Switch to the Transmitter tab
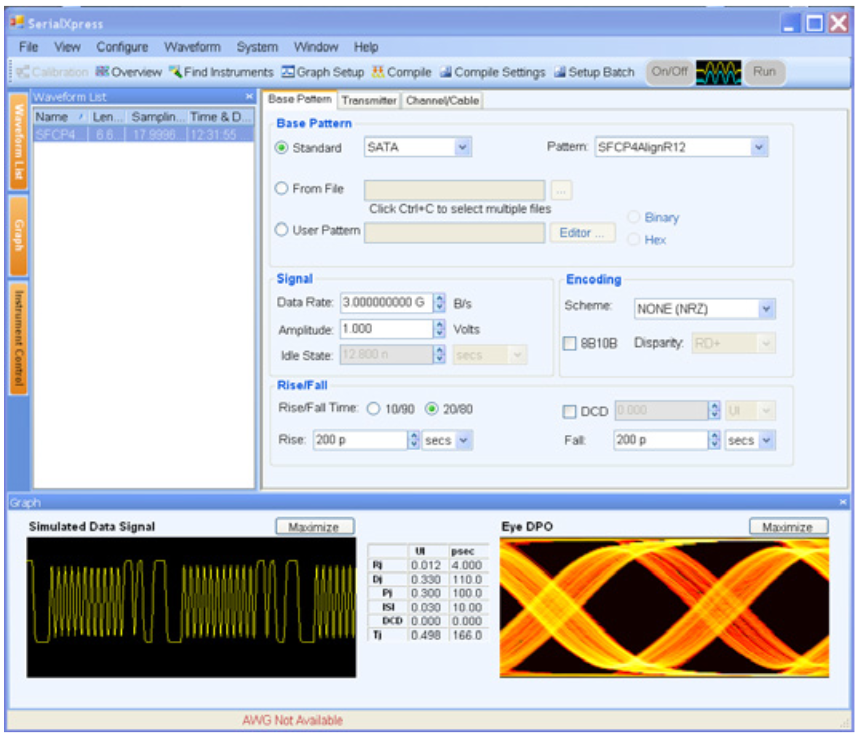The width and height of the screenshot is (858, 735). tap(369, 100)
